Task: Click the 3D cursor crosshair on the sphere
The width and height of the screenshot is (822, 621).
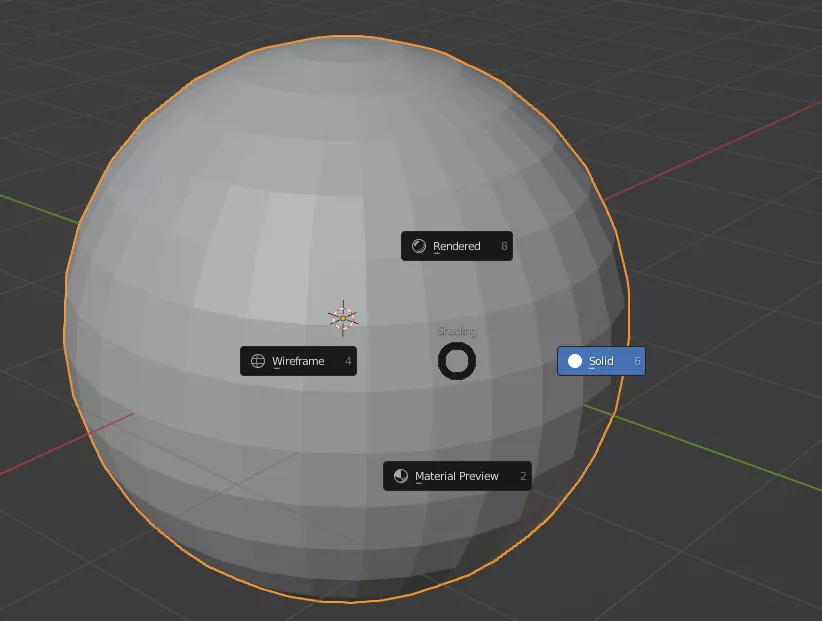Action: tap(342, 318)
